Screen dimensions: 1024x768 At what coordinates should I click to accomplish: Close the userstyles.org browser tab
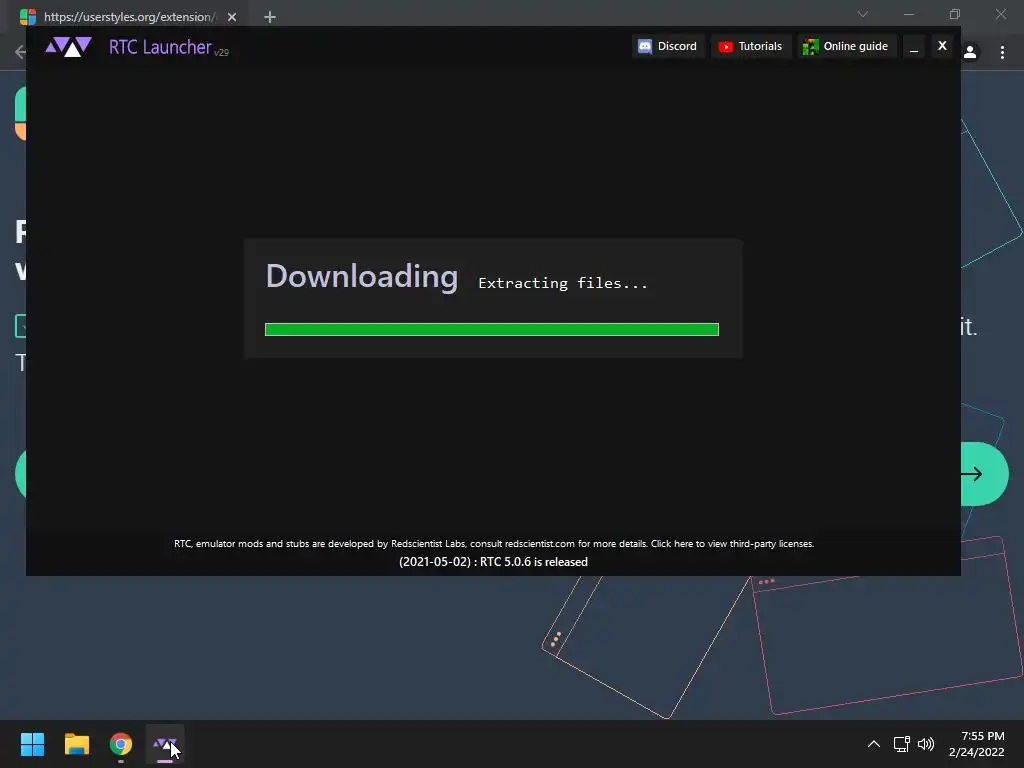click(x=232, y=17)
